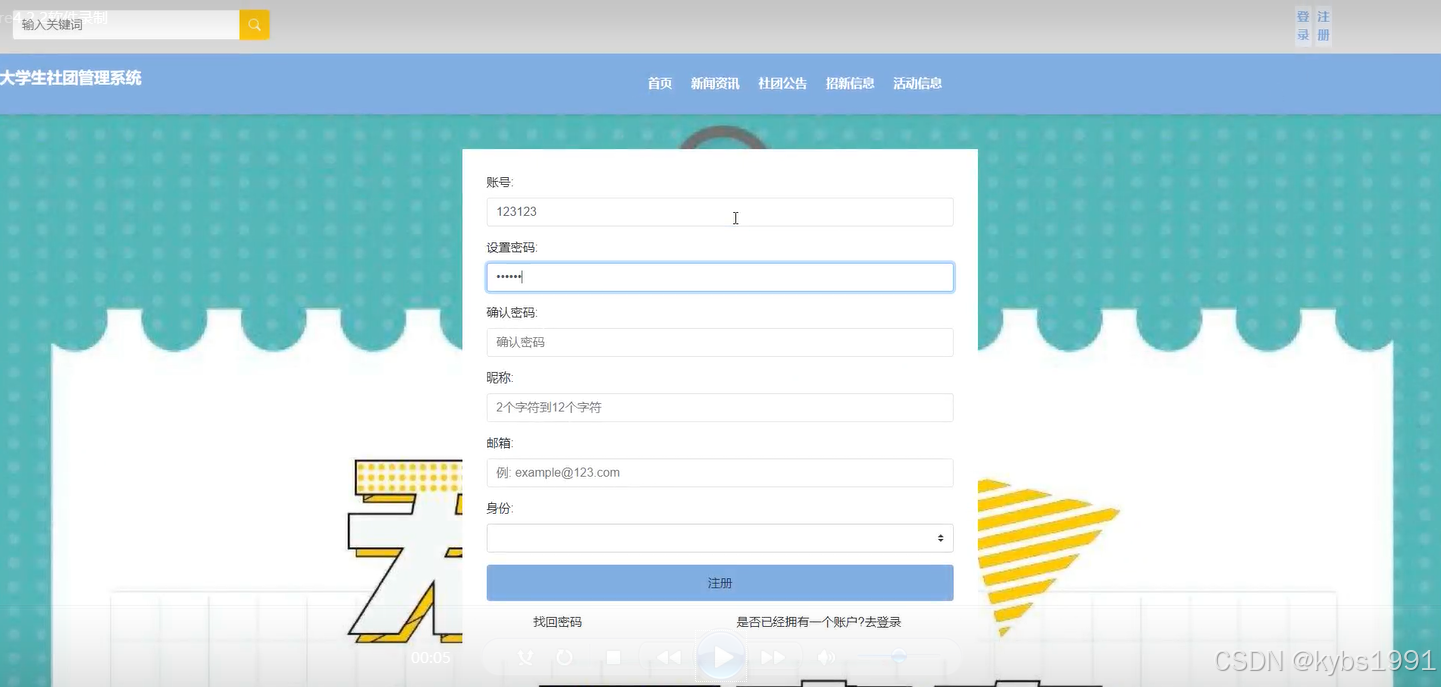
Task: Click the yellow search magnifier button
Action: point(255,25)
